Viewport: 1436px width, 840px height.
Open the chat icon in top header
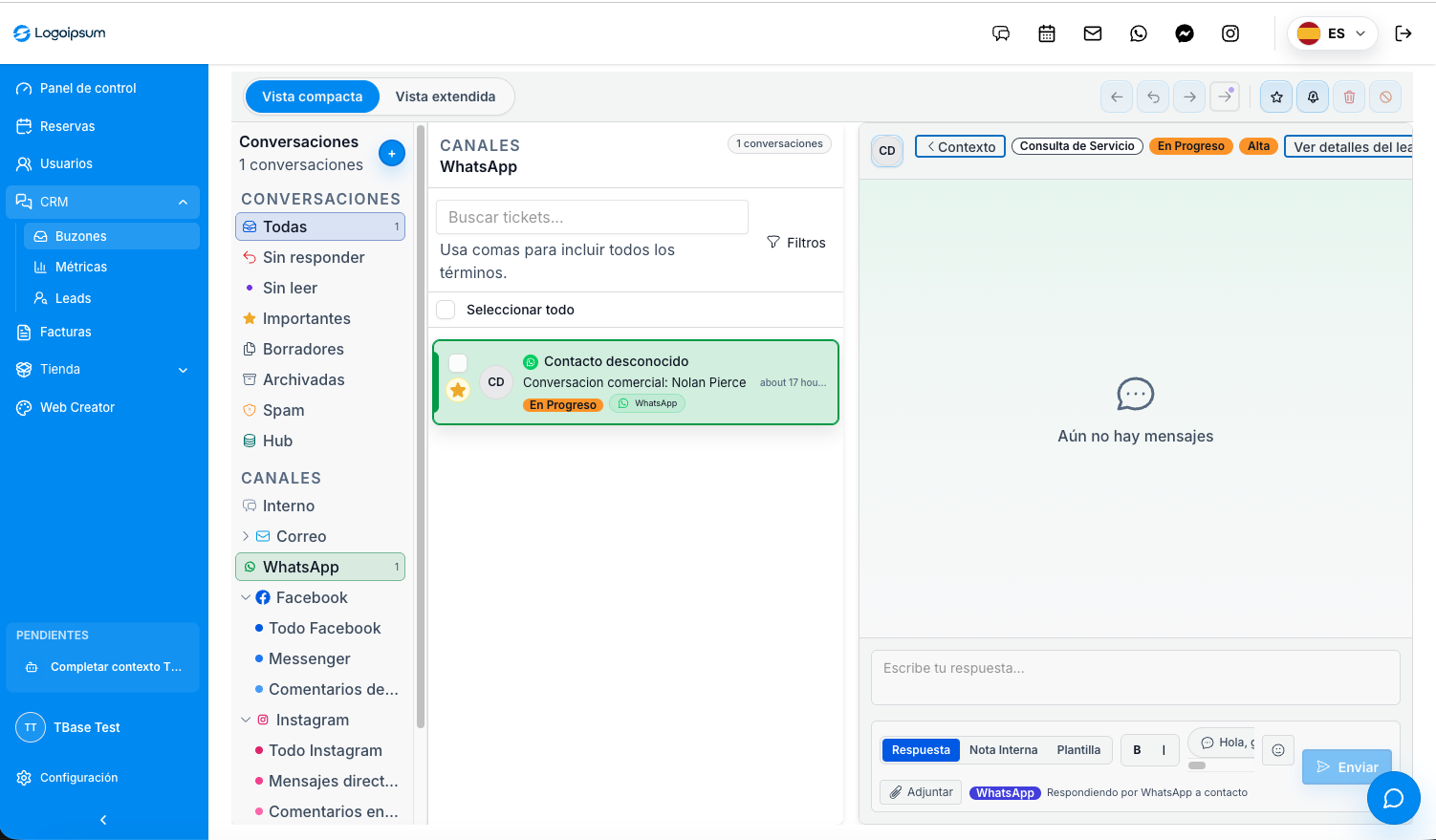(x=1001, y=33)
